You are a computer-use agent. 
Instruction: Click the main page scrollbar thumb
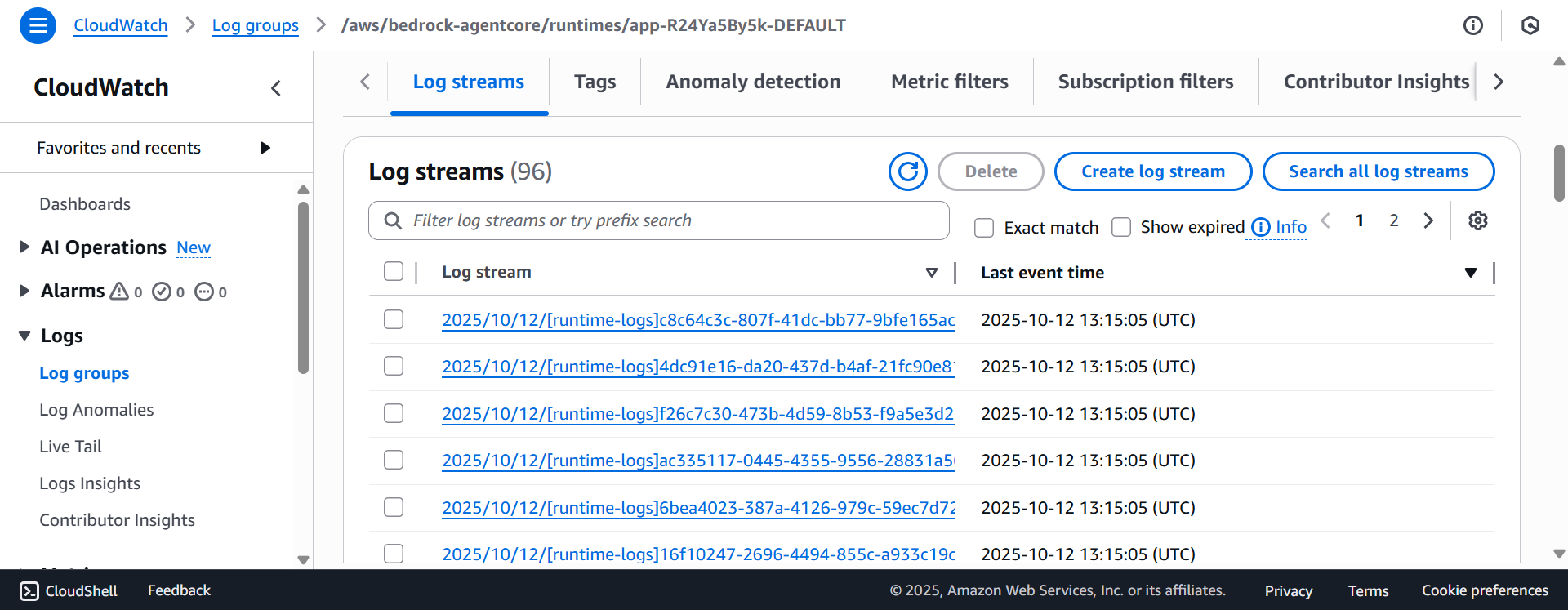point(1559,173)
